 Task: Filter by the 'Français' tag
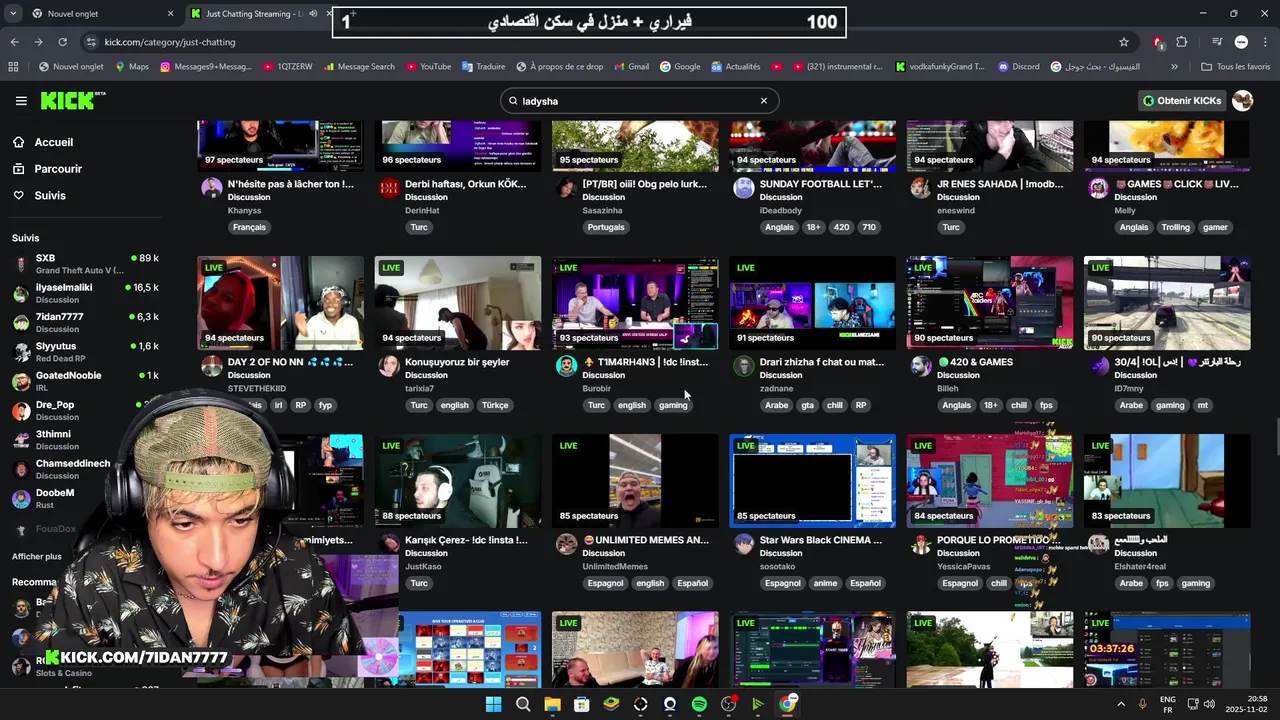(249, 227)
